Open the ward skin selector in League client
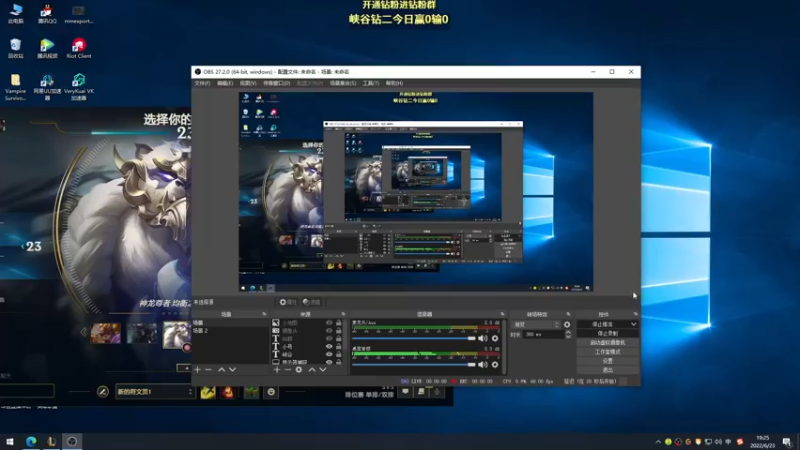This screenshot has width=800, height=450. tap(251, 392)
